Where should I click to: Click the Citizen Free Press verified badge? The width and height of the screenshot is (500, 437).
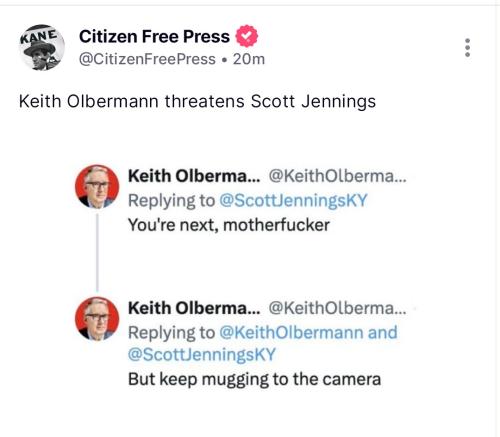click(x=247, y=36)
